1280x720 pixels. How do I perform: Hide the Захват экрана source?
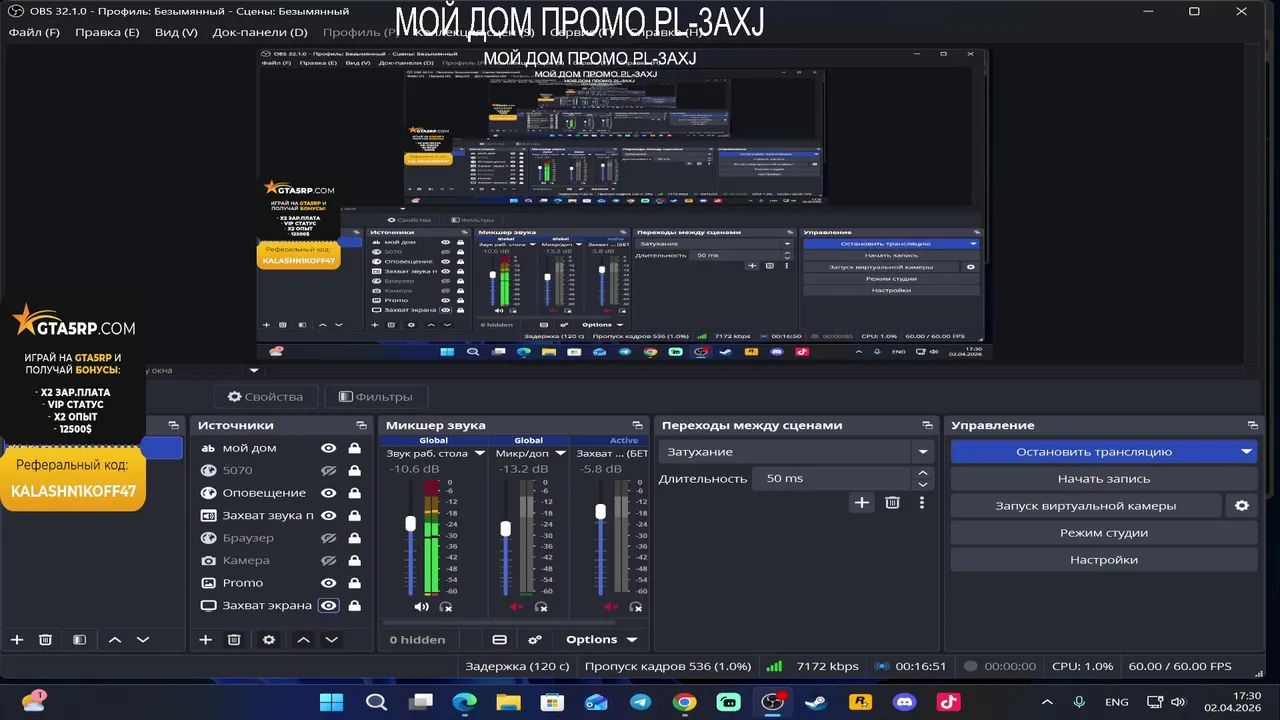pyautogui.click(x=328, y=606)
